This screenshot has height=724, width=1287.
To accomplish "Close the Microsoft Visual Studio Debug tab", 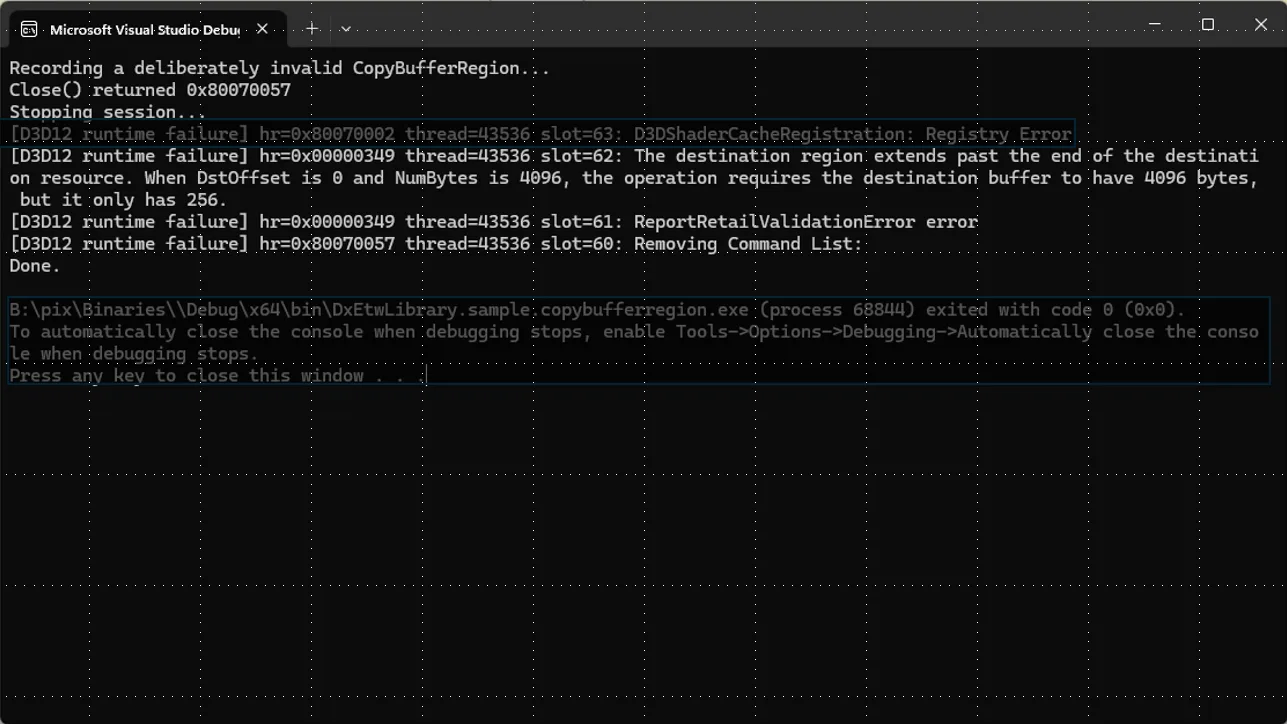I will point(262,29).
